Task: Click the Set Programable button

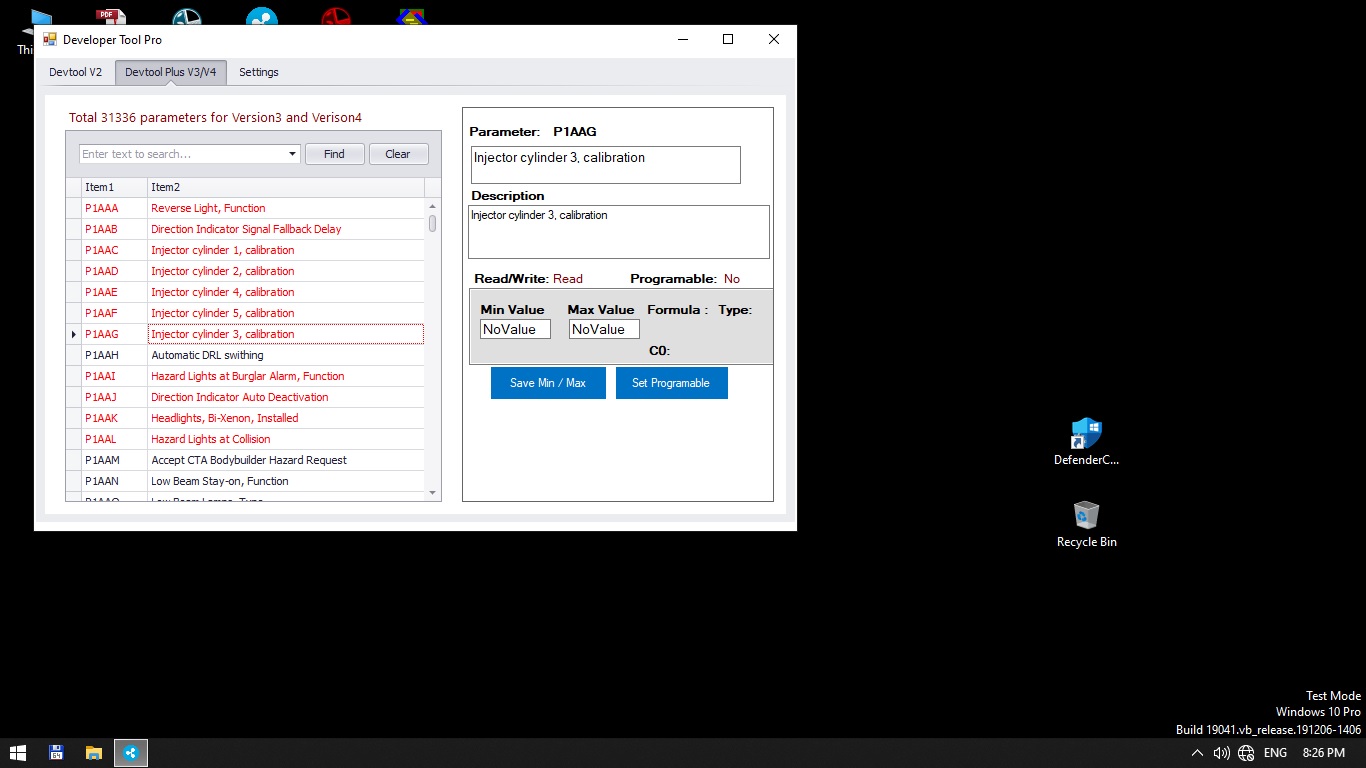Action: tap(671, 383)
